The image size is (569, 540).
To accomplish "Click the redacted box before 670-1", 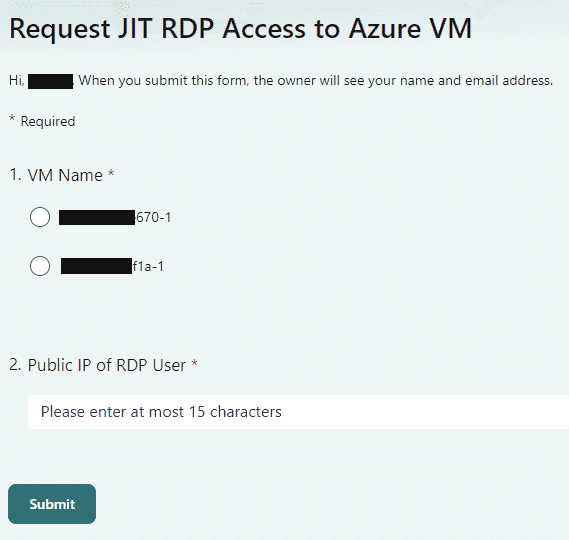I will tap(97, 217).
